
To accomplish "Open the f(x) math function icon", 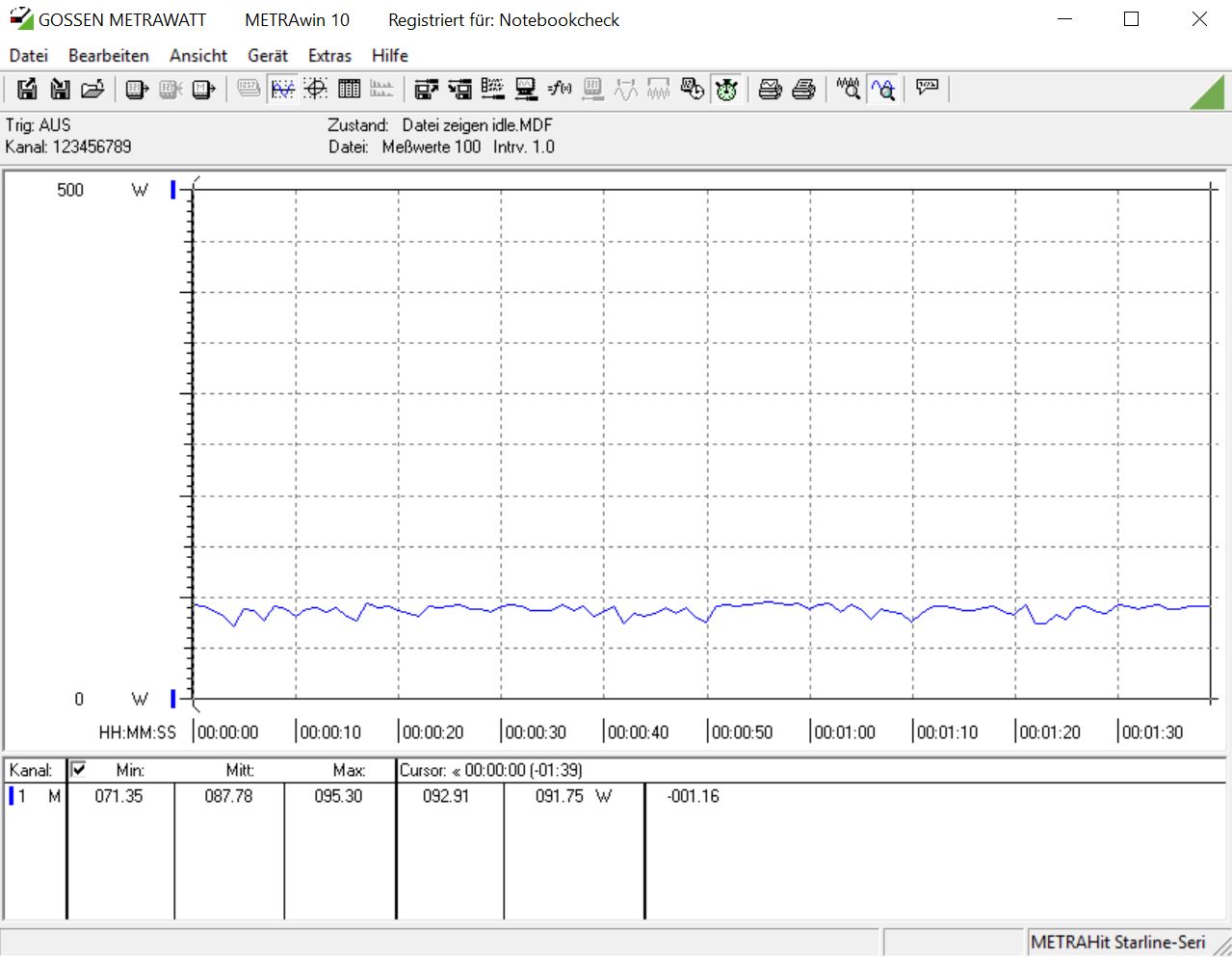I will point(560,90).
